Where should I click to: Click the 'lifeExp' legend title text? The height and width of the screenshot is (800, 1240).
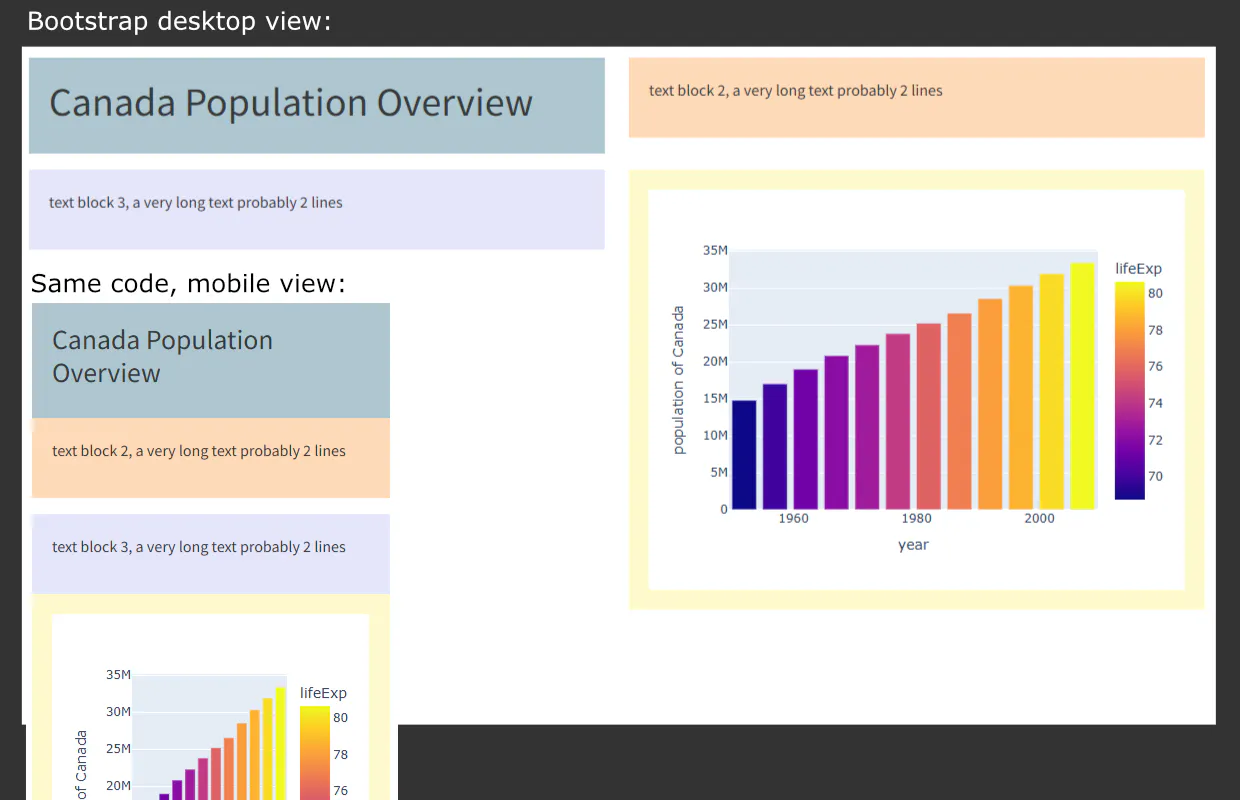pyautogui.click(x=1137, y=268)
